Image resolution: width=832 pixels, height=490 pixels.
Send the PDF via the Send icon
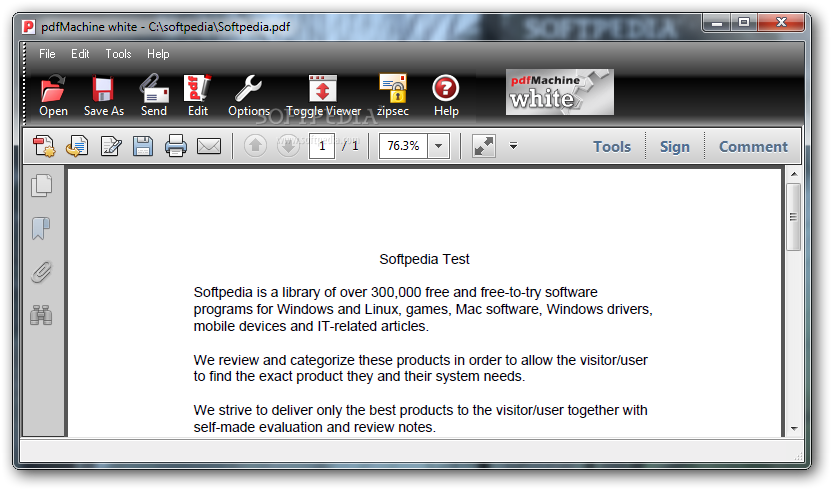tap(154, 89)
